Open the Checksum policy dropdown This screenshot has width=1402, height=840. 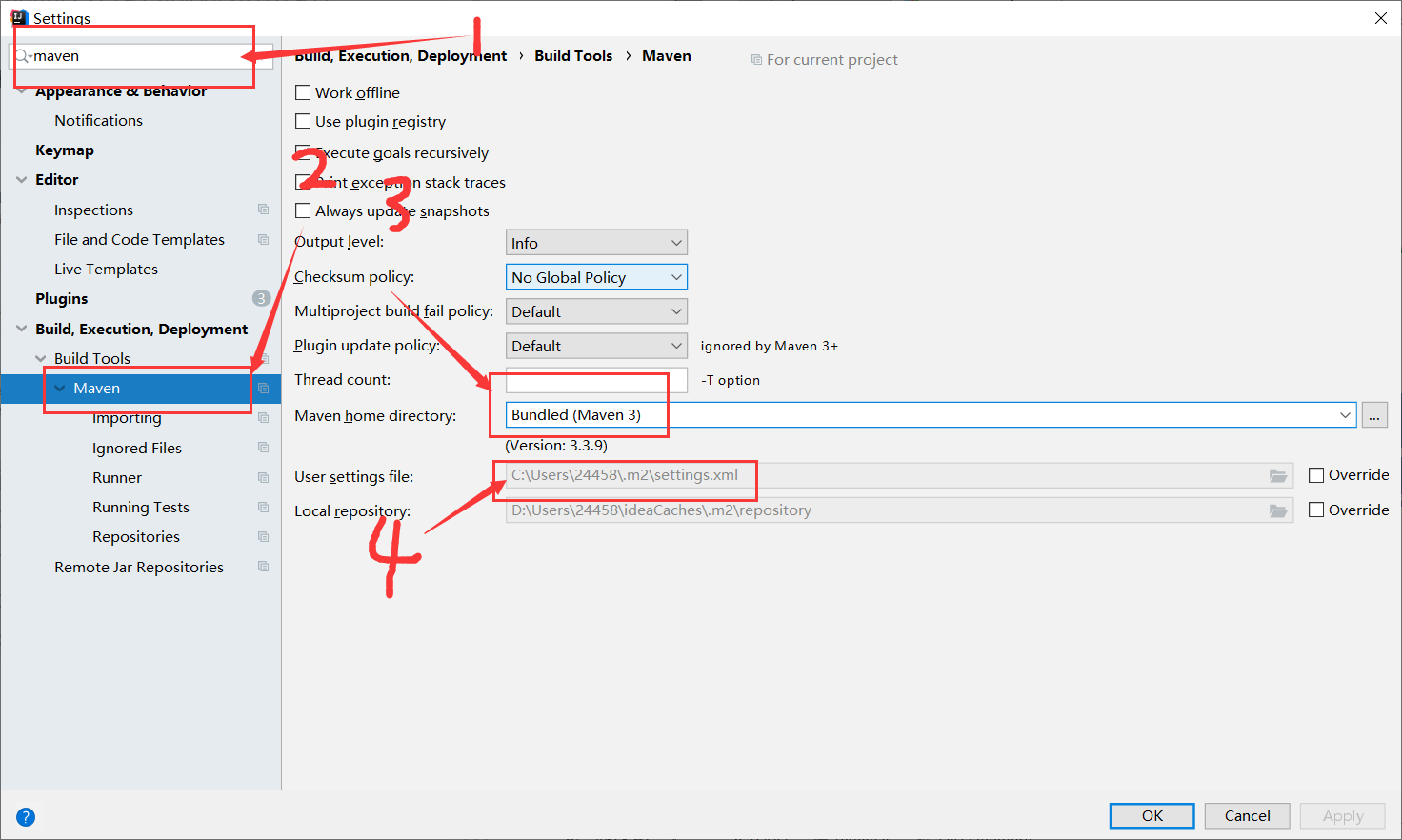coord(596,277)
